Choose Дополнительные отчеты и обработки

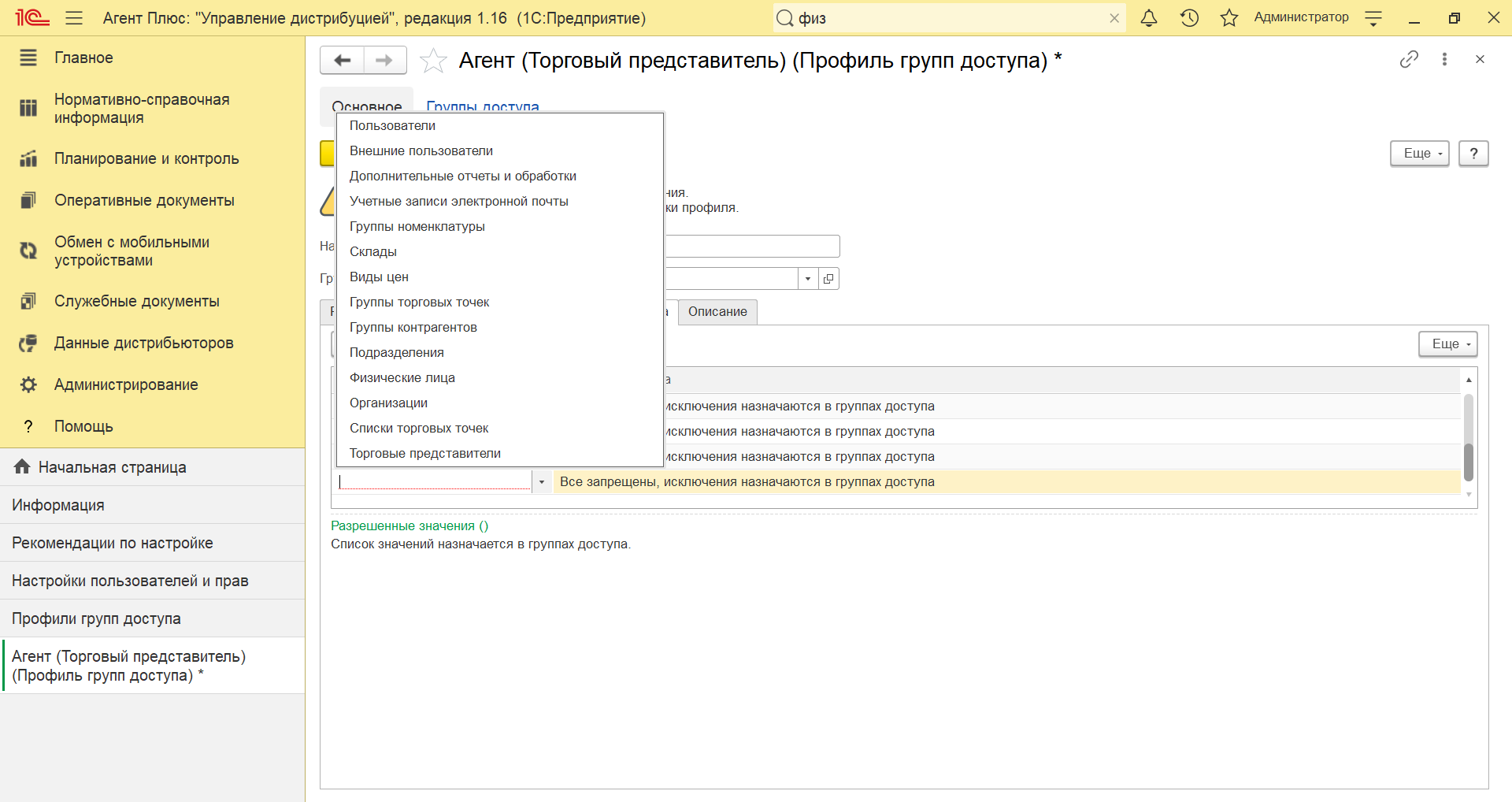500,176
